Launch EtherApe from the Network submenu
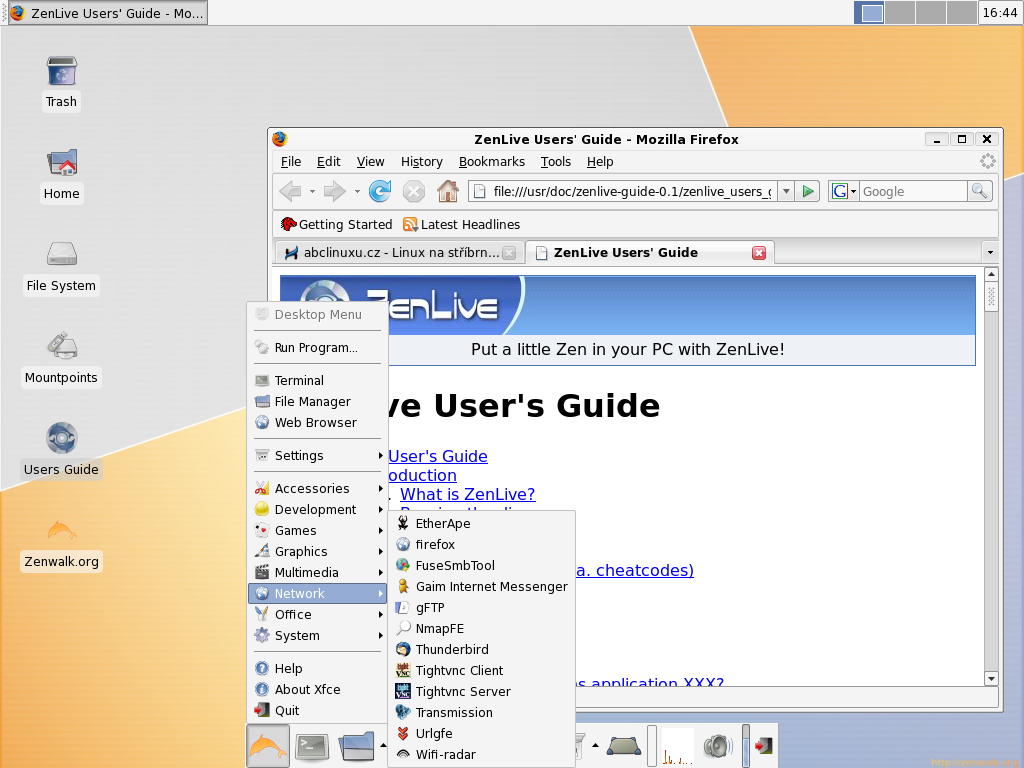 (x=481, y=524)
